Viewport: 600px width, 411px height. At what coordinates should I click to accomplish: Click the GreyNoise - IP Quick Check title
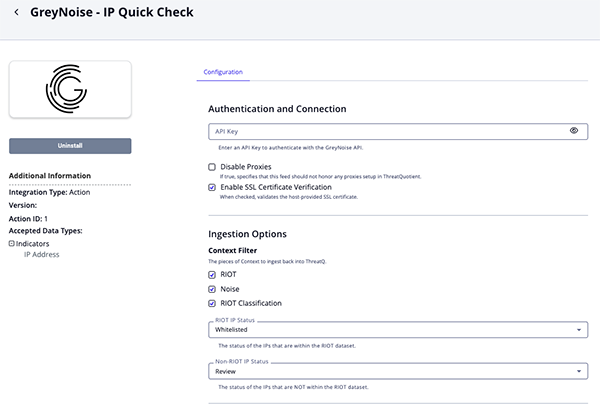point(112,12)
